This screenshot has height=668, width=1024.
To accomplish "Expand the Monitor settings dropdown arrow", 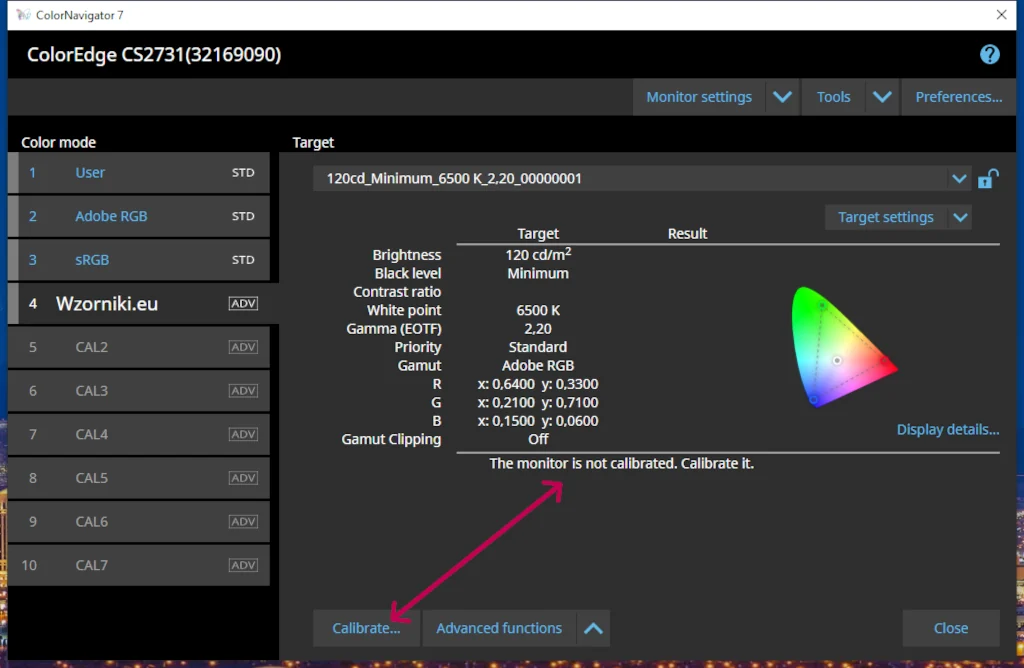I will pos(782,97).
